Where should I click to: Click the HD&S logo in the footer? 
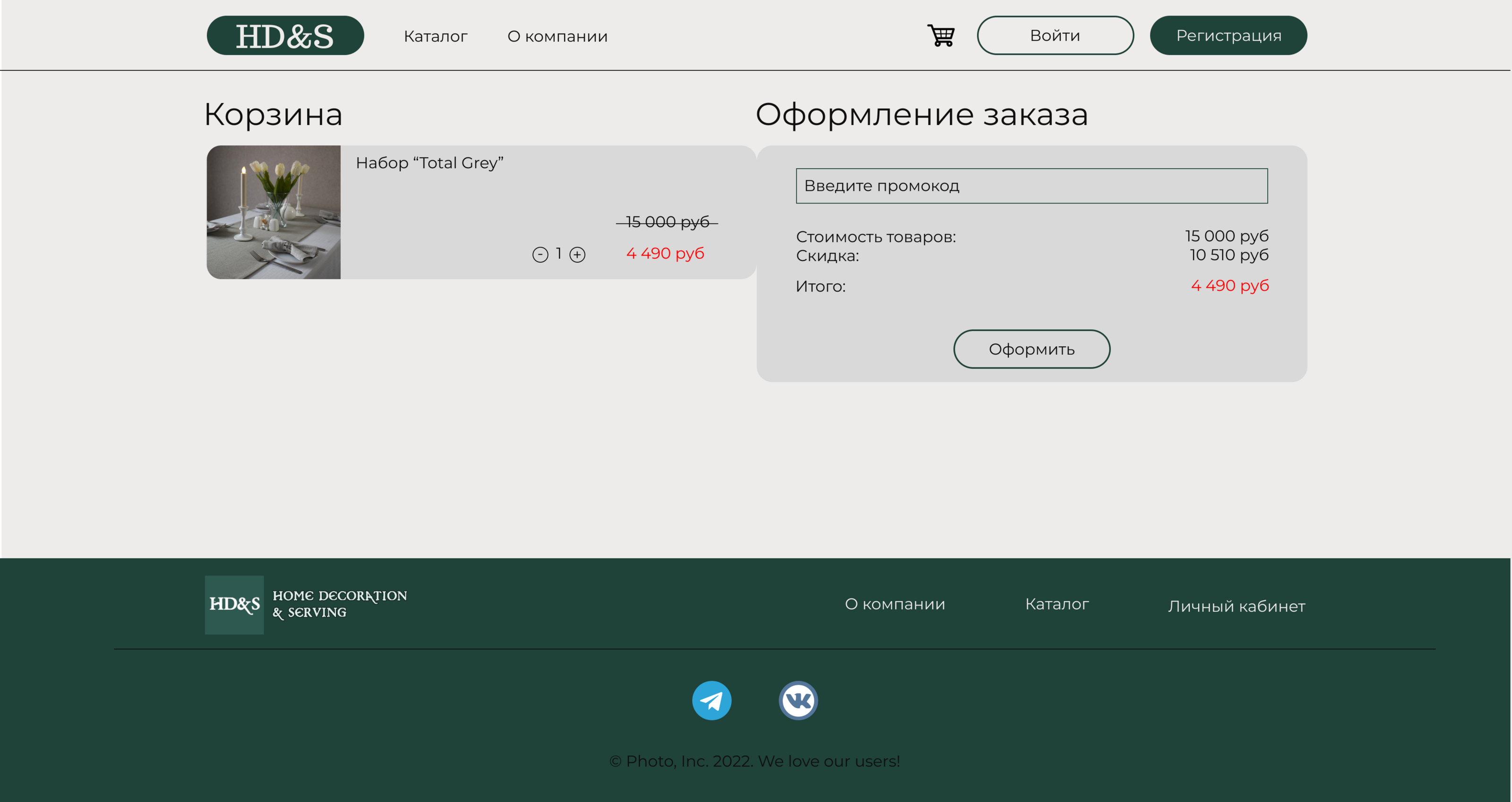pyautogui.click(x=234, y=604)
